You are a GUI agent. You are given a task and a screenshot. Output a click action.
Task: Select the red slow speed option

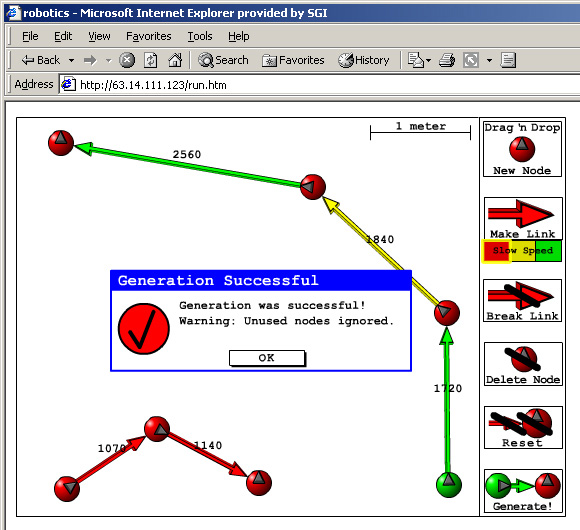496,251
